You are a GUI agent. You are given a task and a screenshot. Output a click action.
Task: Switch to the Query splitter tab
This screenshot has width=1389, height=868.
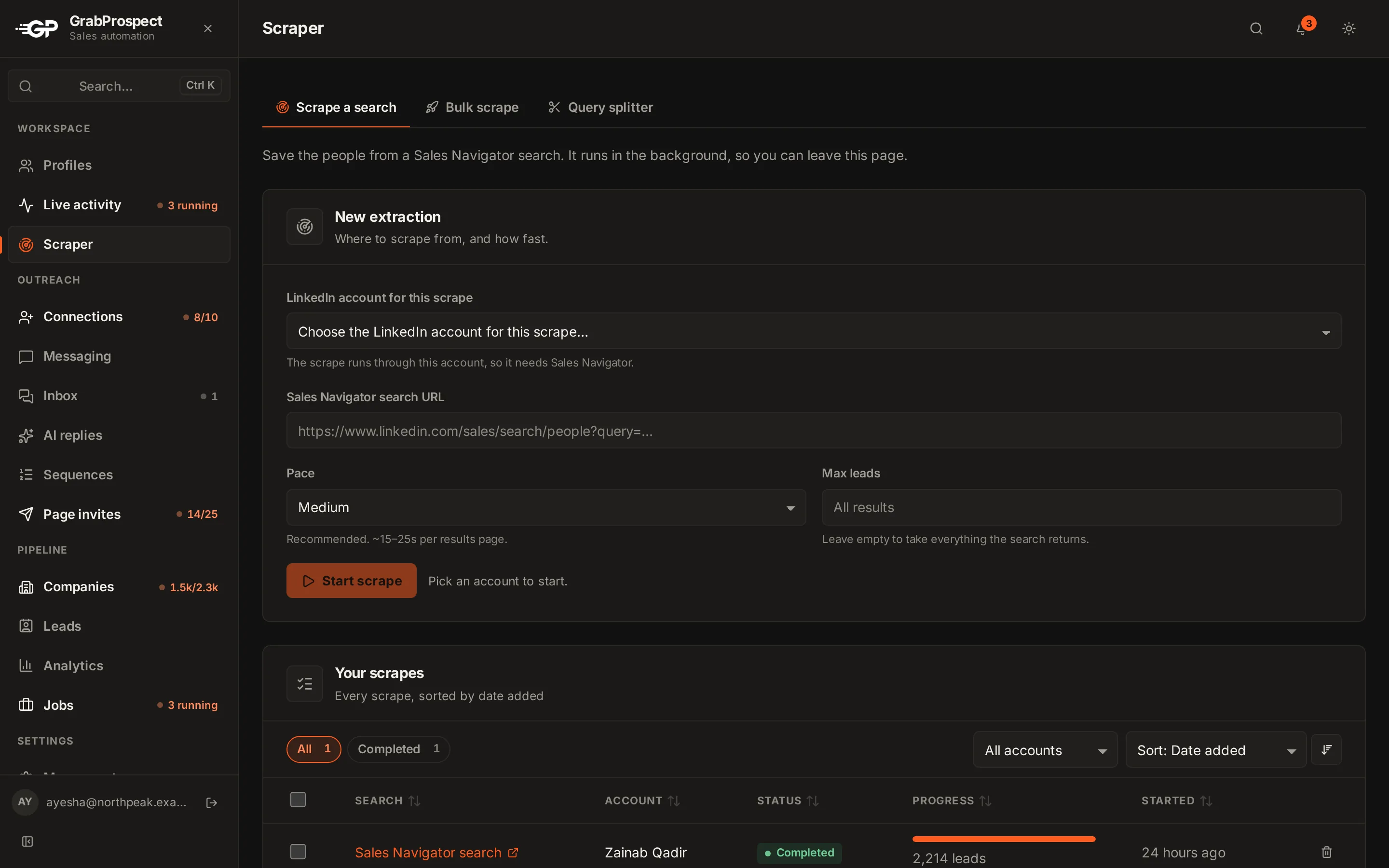(600, 108)
